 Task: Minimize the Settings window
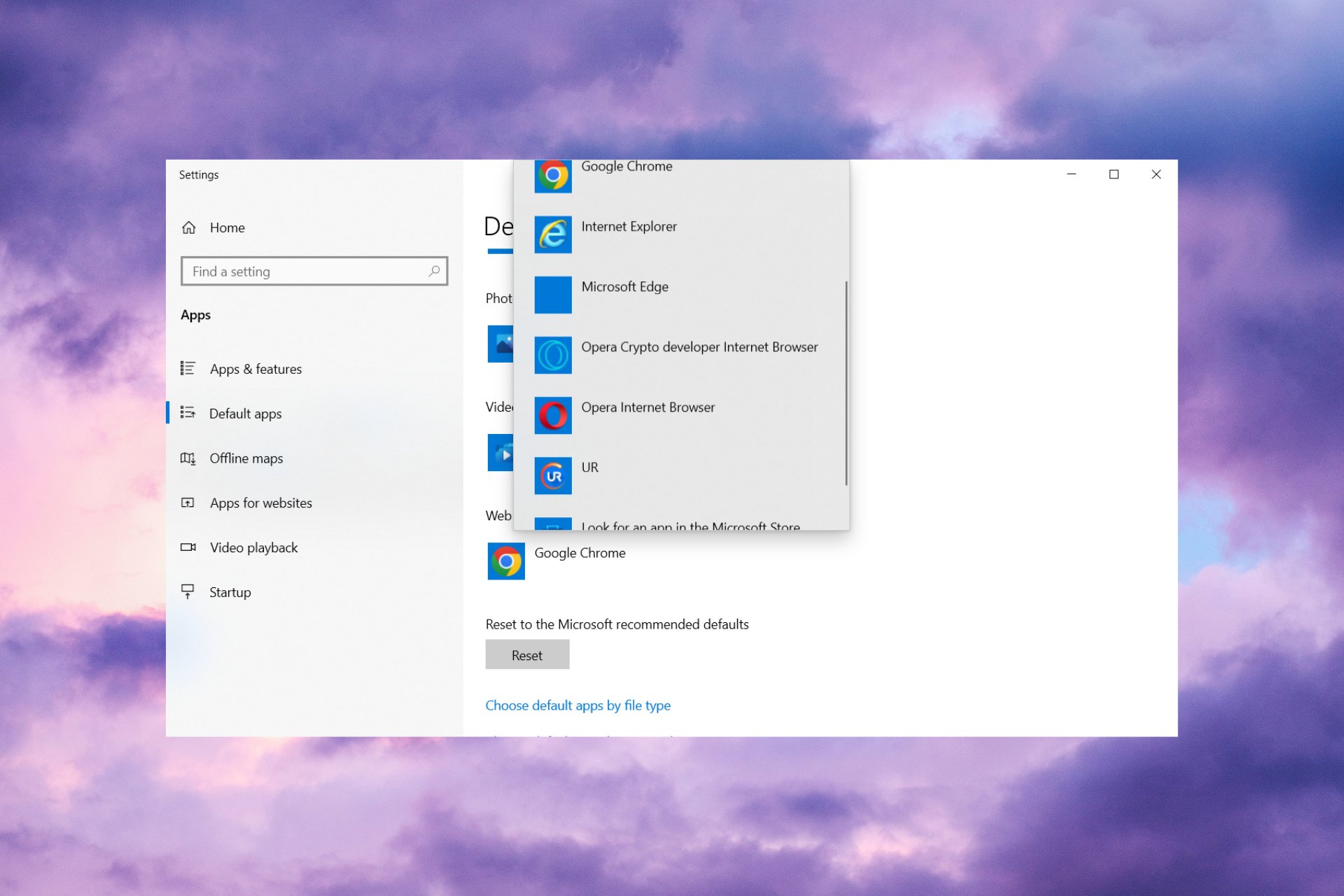point(1071,174)
